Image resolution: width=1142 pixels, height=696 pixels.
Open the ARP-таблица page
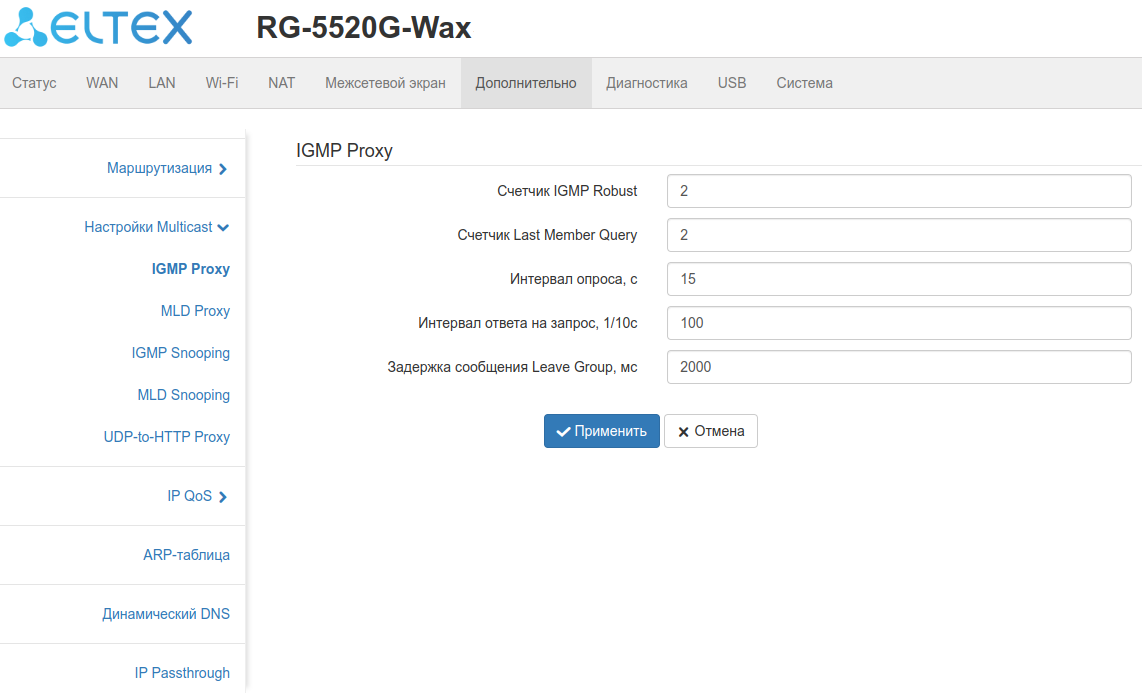[186, 555]
